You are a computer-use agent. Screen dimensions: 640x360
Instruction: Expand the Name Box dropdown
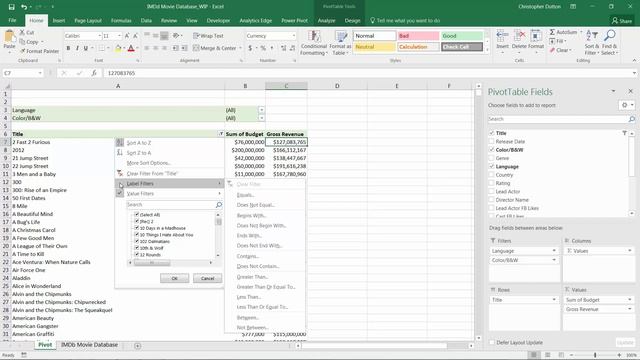[40, 73]
